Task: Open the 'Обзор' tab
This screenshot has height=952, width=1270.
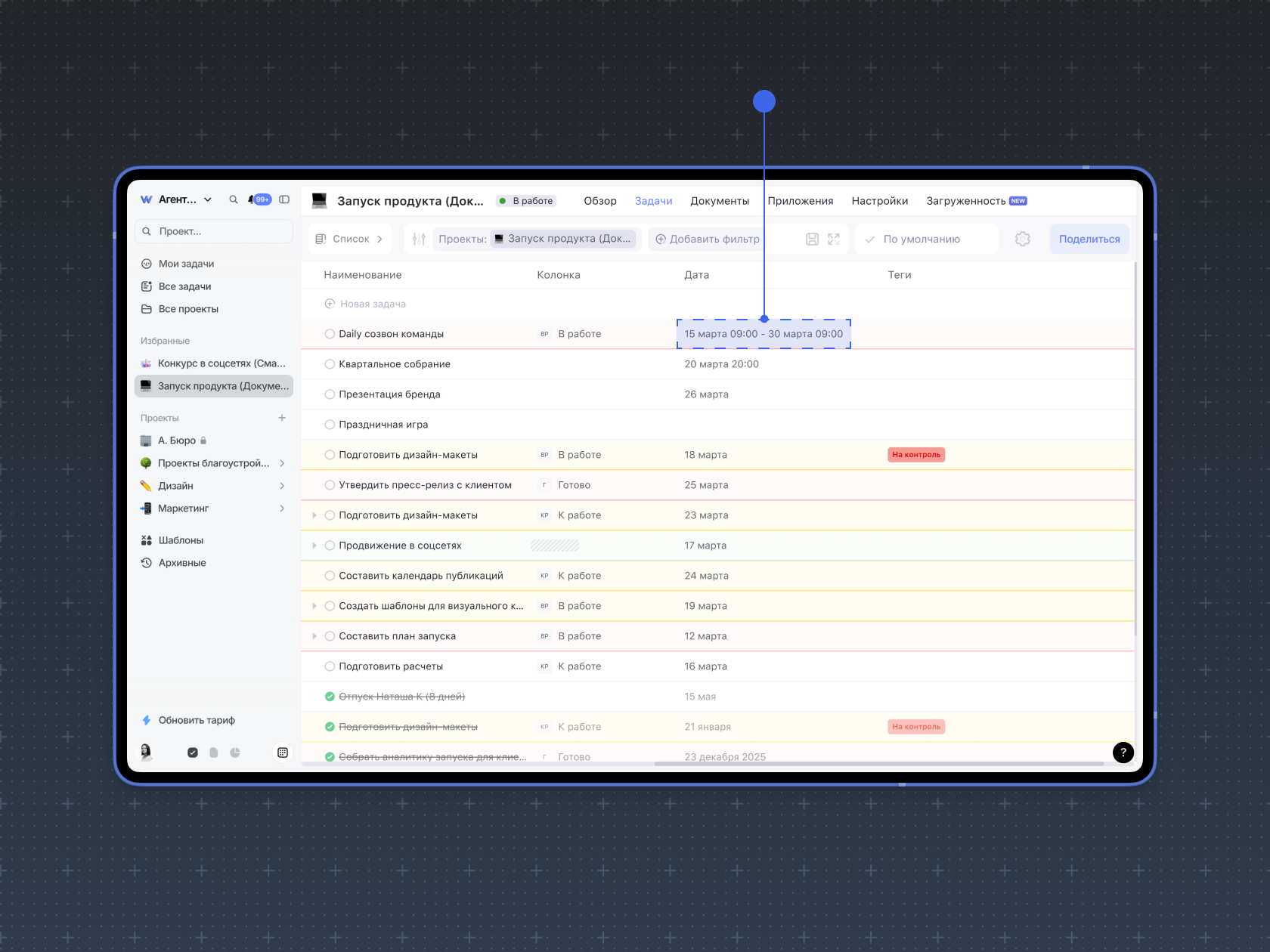Action: point(599,201)
